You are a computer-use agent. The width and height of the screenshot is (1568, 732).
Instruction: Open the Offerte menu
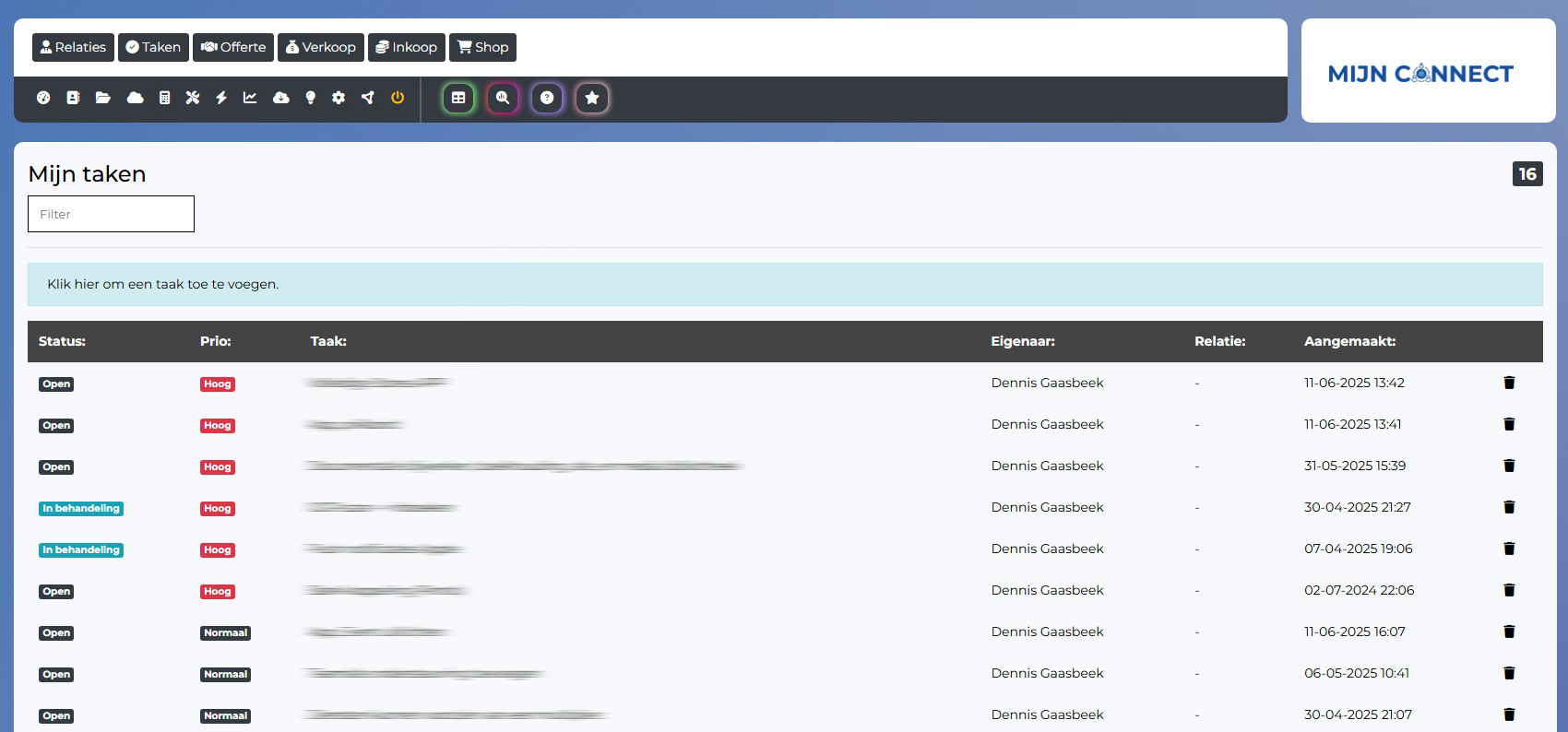click(x=233, y=47)
